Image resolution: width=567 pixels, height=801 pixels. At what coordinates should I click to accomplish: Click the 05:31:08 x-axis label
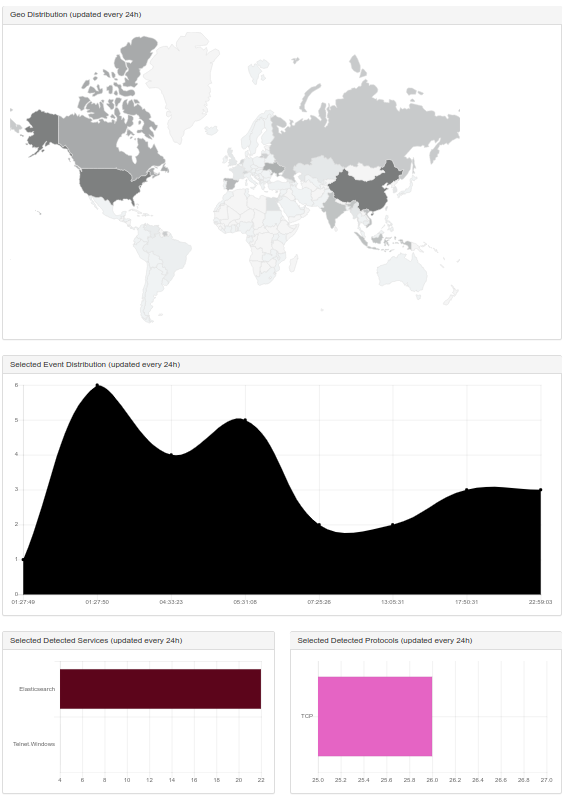(x=245, y=602)
